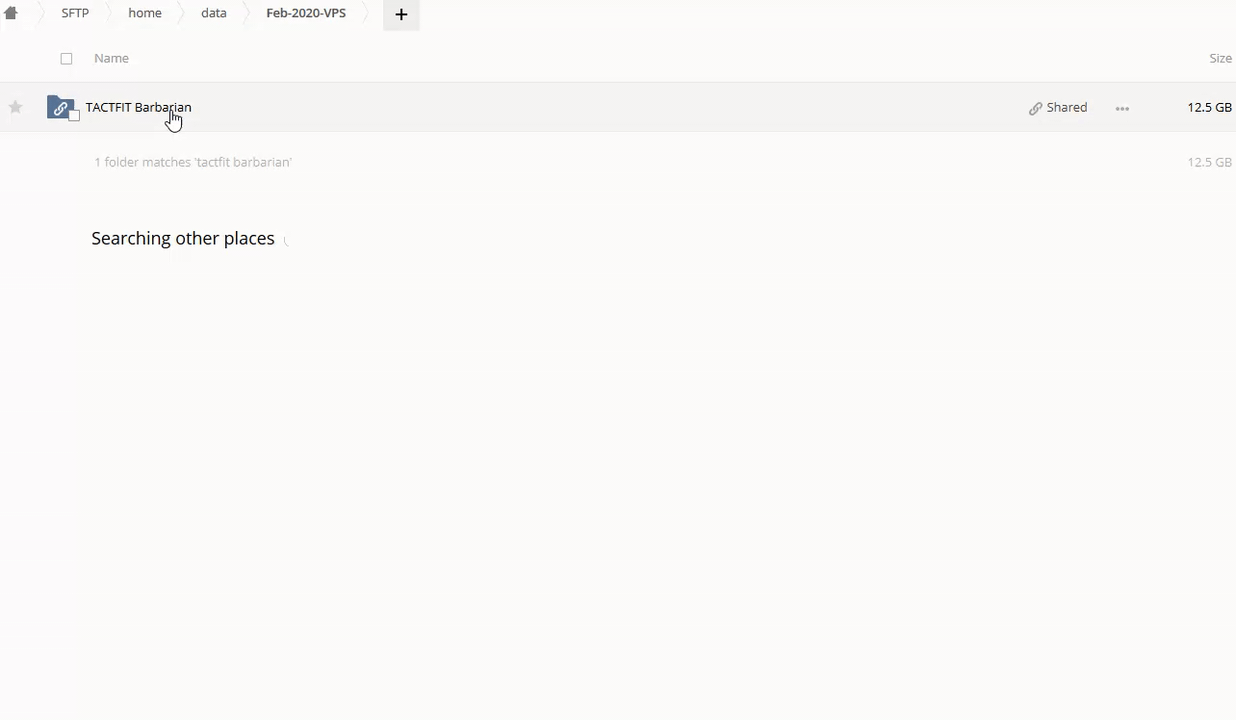The width and height of the screenshot is (1236, 720).
Task: Jump to the home breadcrumb segment
Action: [145, 13]
